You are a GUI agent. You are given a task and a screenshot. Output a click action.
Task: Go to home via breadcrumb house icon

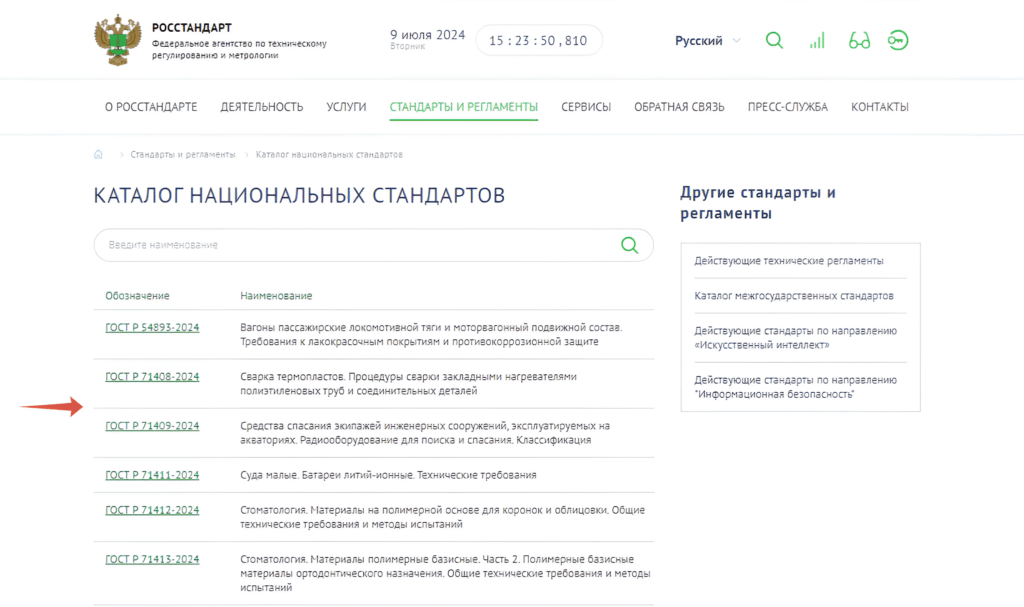click(98, 155)
